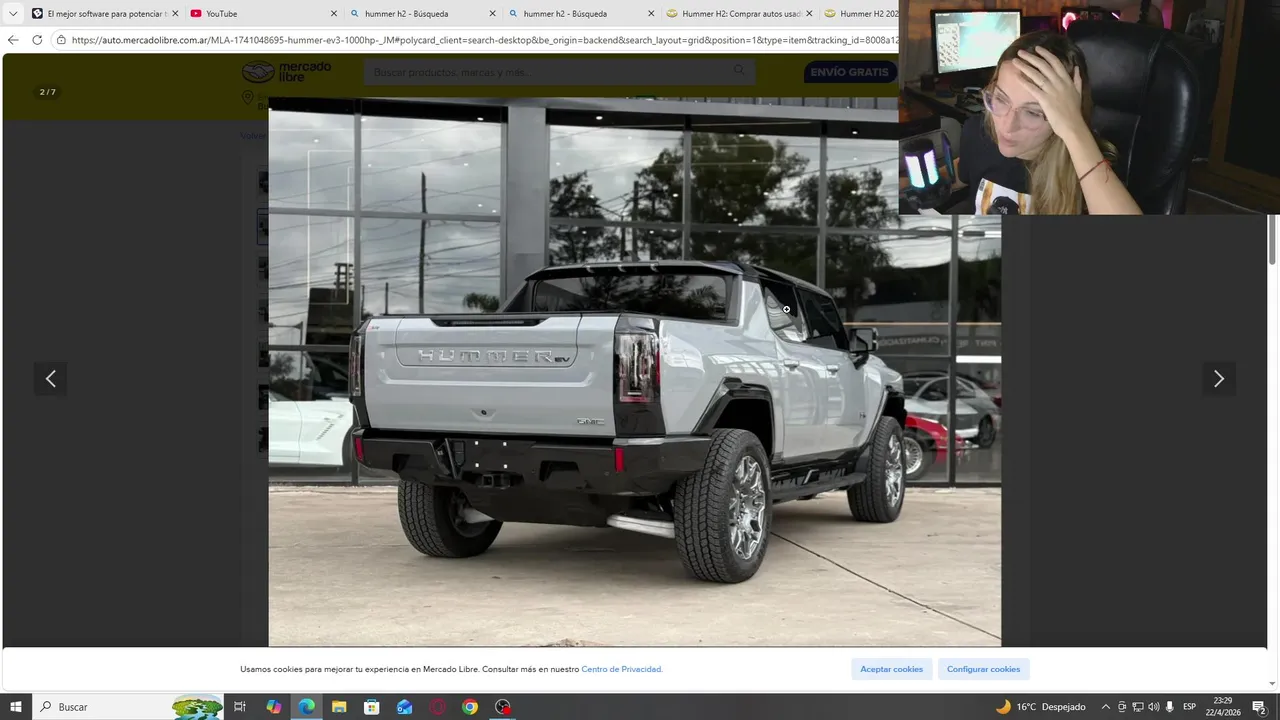Reload the current browser page
1280x720 pixels.
tap(37, 40)
